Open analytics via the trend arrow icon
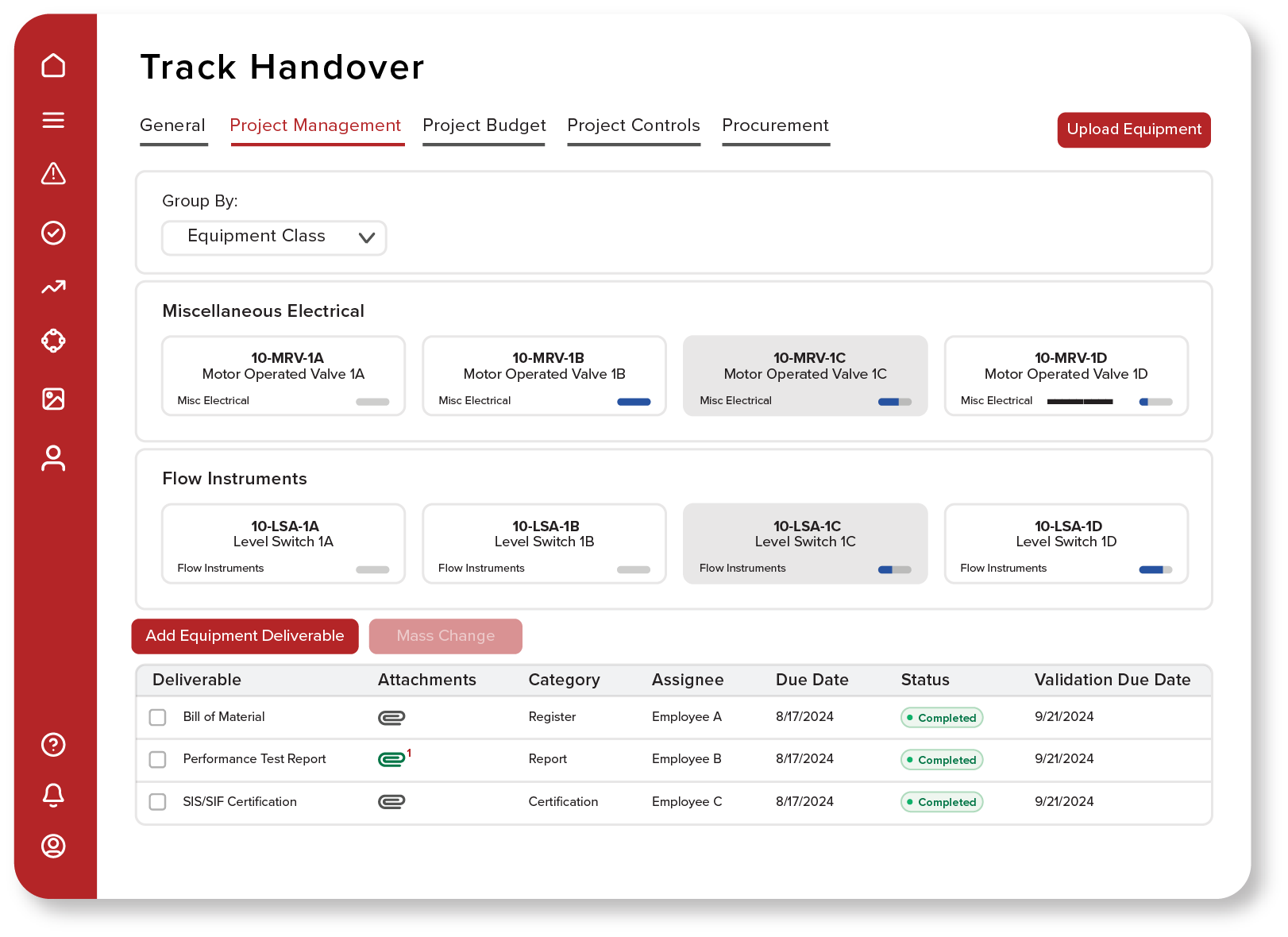This screenshot has height=937, width=1288. tap(53, 287)
